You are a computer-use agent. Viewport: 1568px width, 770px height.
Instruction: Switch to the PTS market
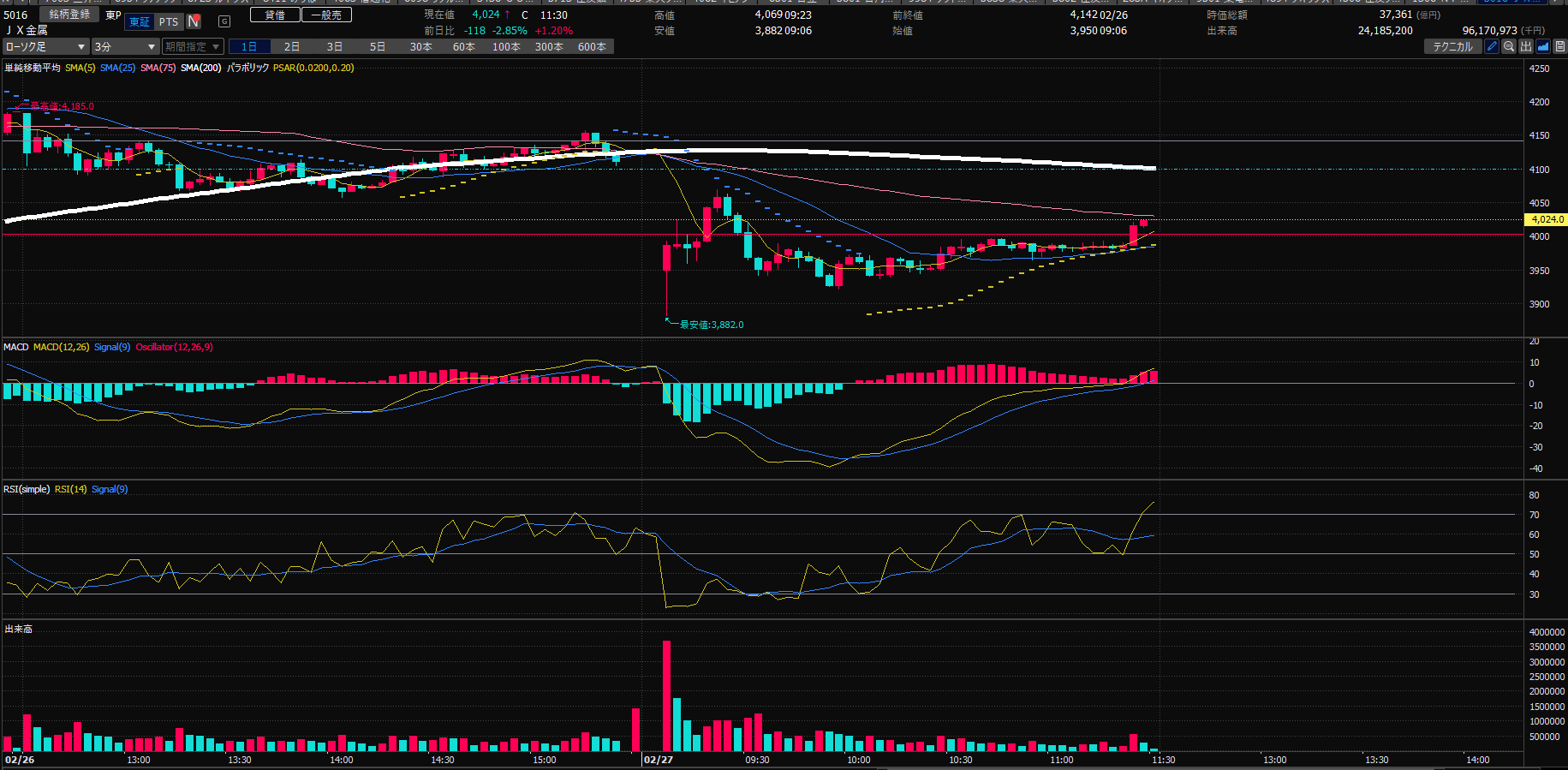(169, 21)
